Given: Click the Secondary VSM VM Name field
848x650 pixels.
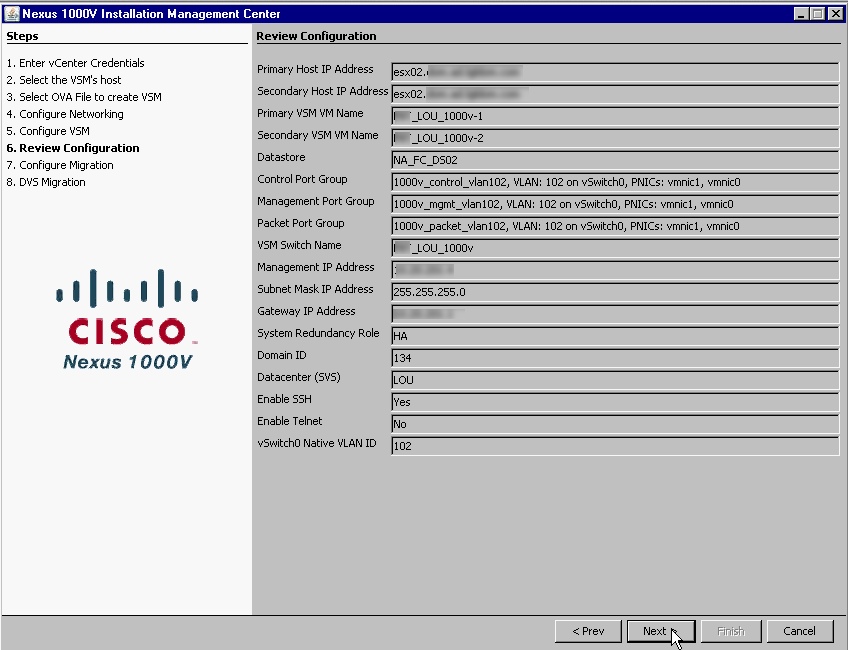Looking at the screenshot, I should pyautogui.click(x=615, y=138).
